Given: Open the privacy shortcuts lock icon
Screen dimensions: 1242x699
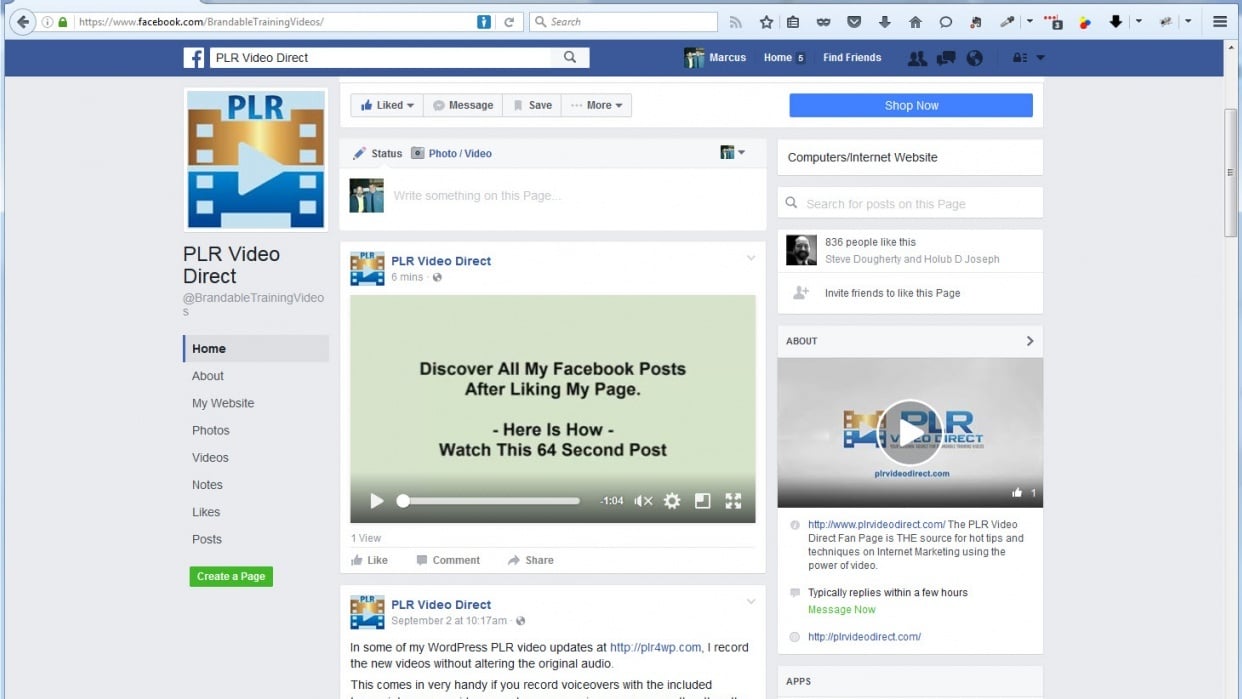Looking at the screenshot, I should pos(1020,58).
